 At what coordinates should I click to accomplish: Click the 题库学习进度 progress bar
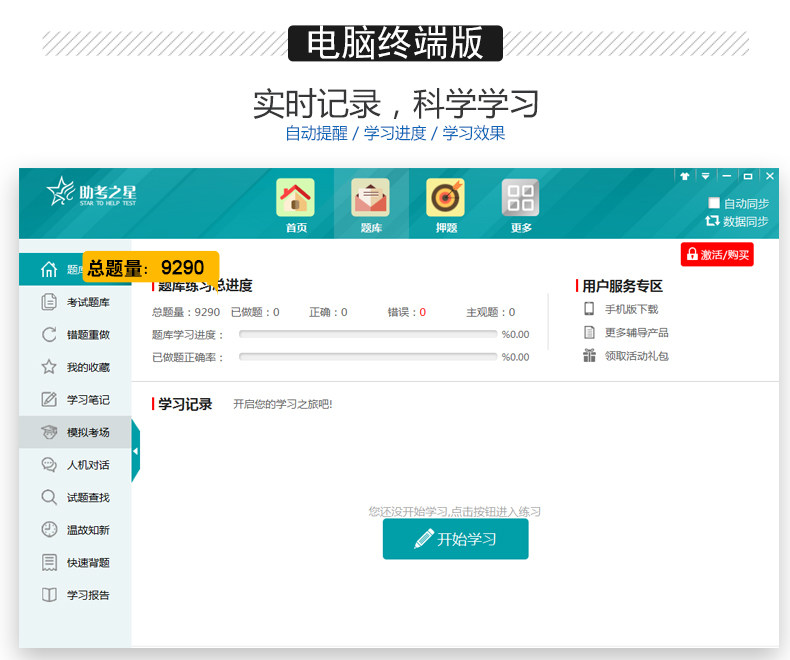(368, 334)
